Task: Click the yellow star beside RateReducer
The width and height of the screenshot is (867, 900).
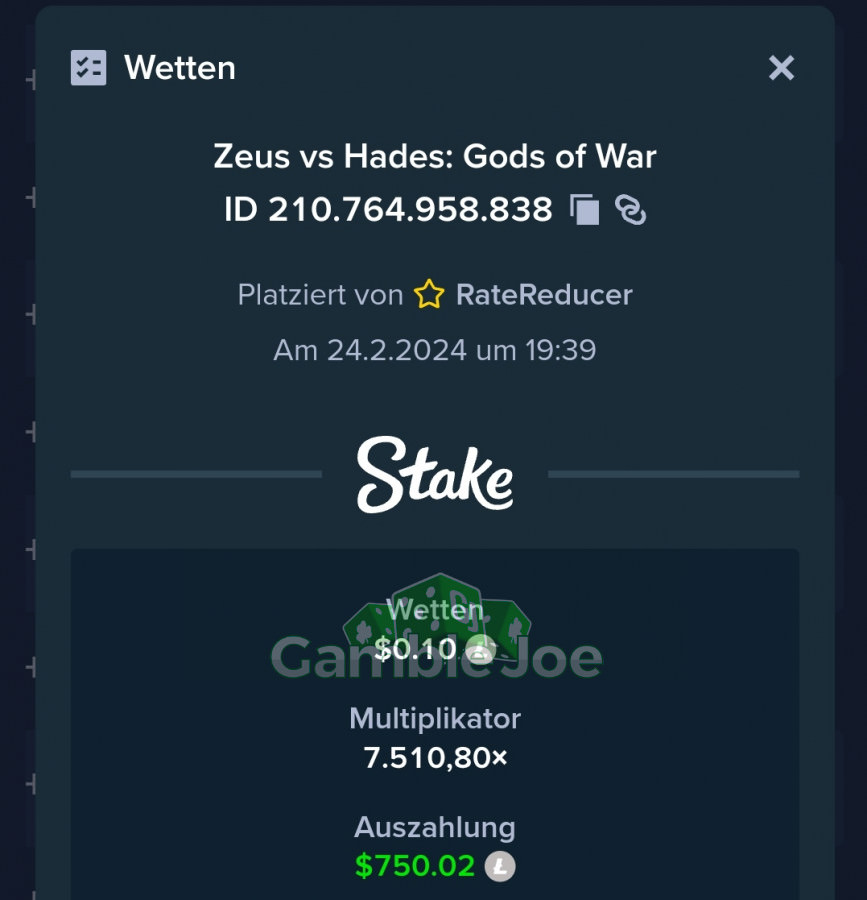Action: click(x=429, y=294)
